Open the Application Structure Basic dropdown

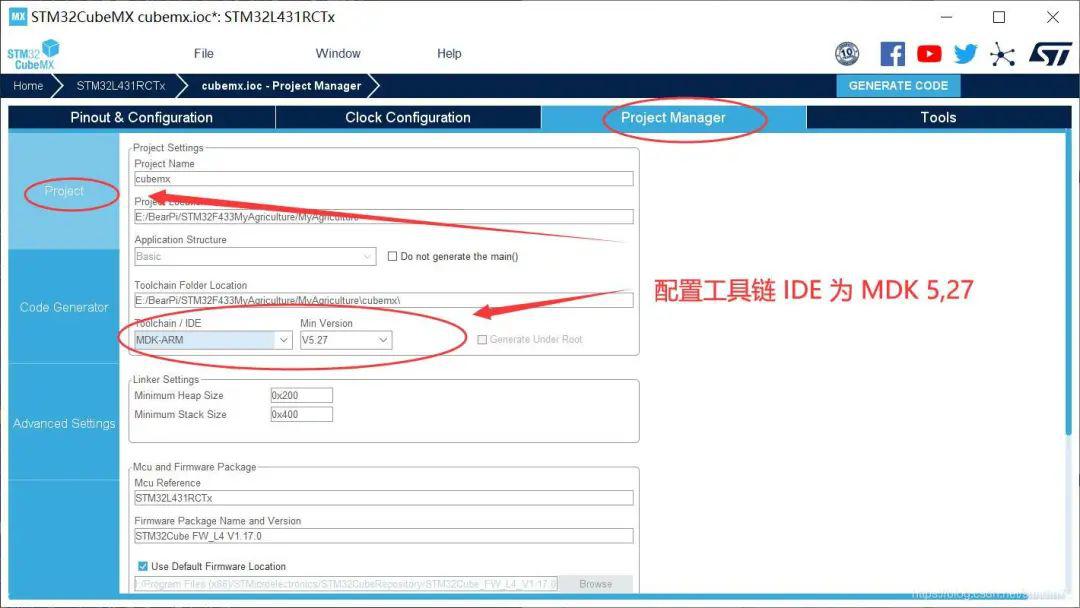255,256
